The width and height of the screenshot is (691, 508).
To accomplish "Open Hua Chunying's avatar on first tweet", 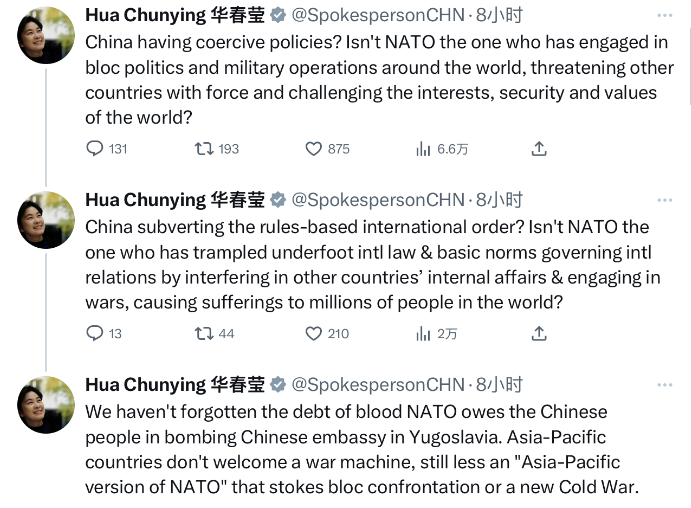I will point(46,38).
